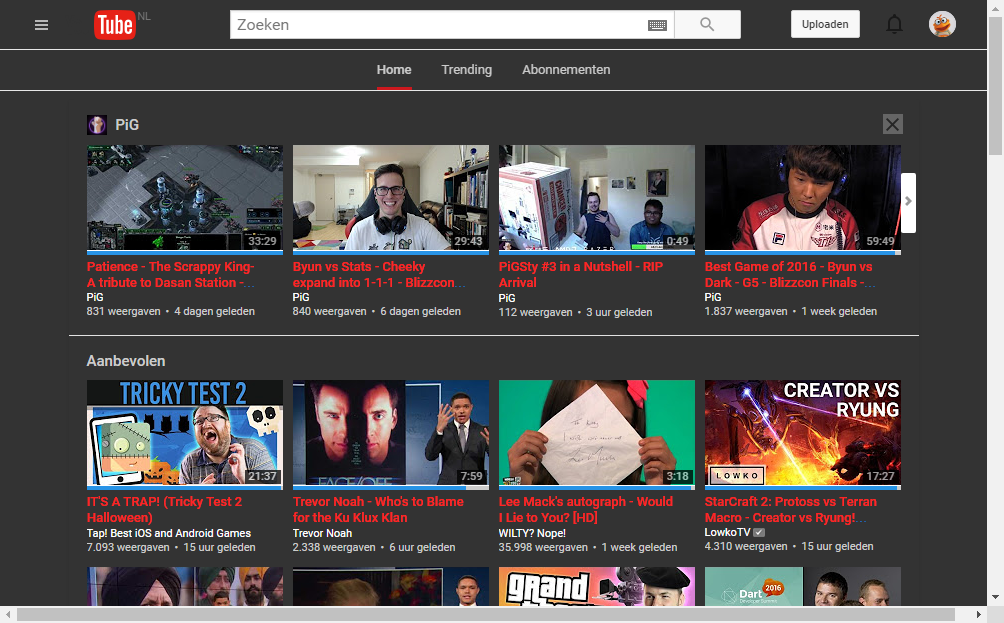Open title 'Patience - The Scrappy King'

171,275
